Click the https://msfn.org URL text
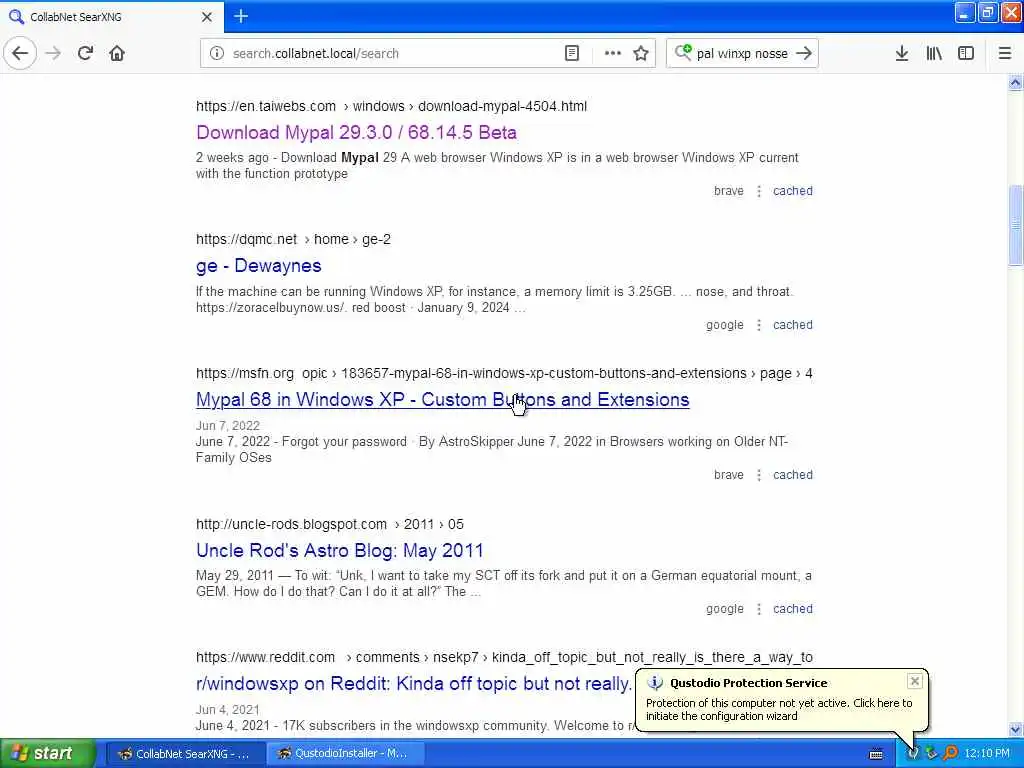The image size is (1024, 768). (x=245, y=374)
